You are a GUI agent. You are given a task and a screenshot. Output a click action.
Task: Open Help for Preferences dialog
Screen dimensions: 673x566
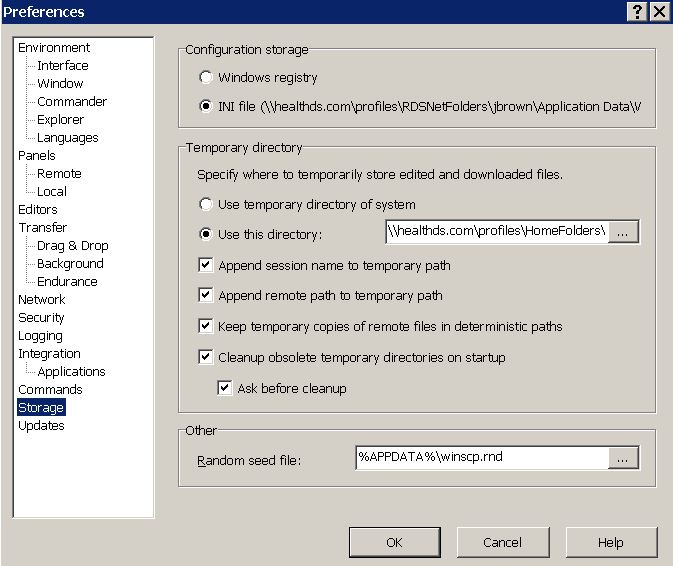610,542
